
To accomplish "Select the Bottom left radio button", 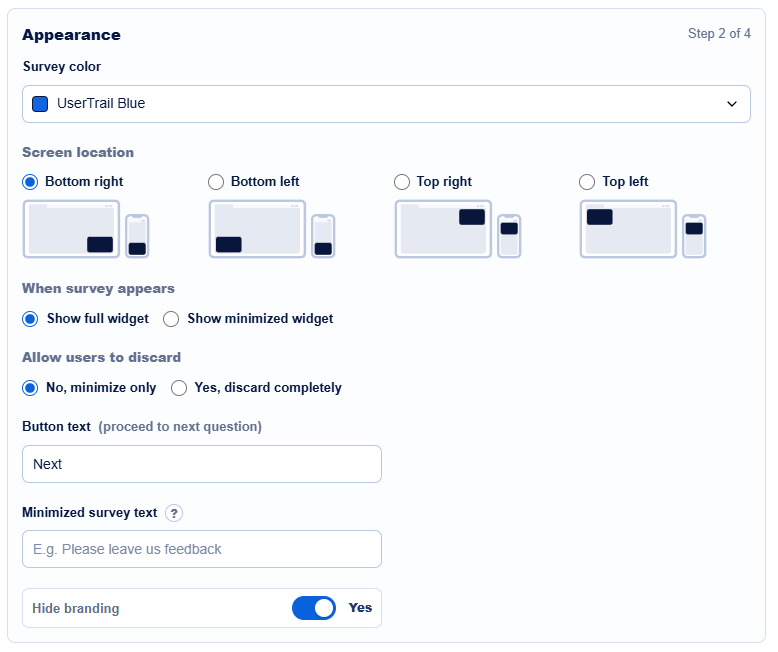I will tap(216, 182).
